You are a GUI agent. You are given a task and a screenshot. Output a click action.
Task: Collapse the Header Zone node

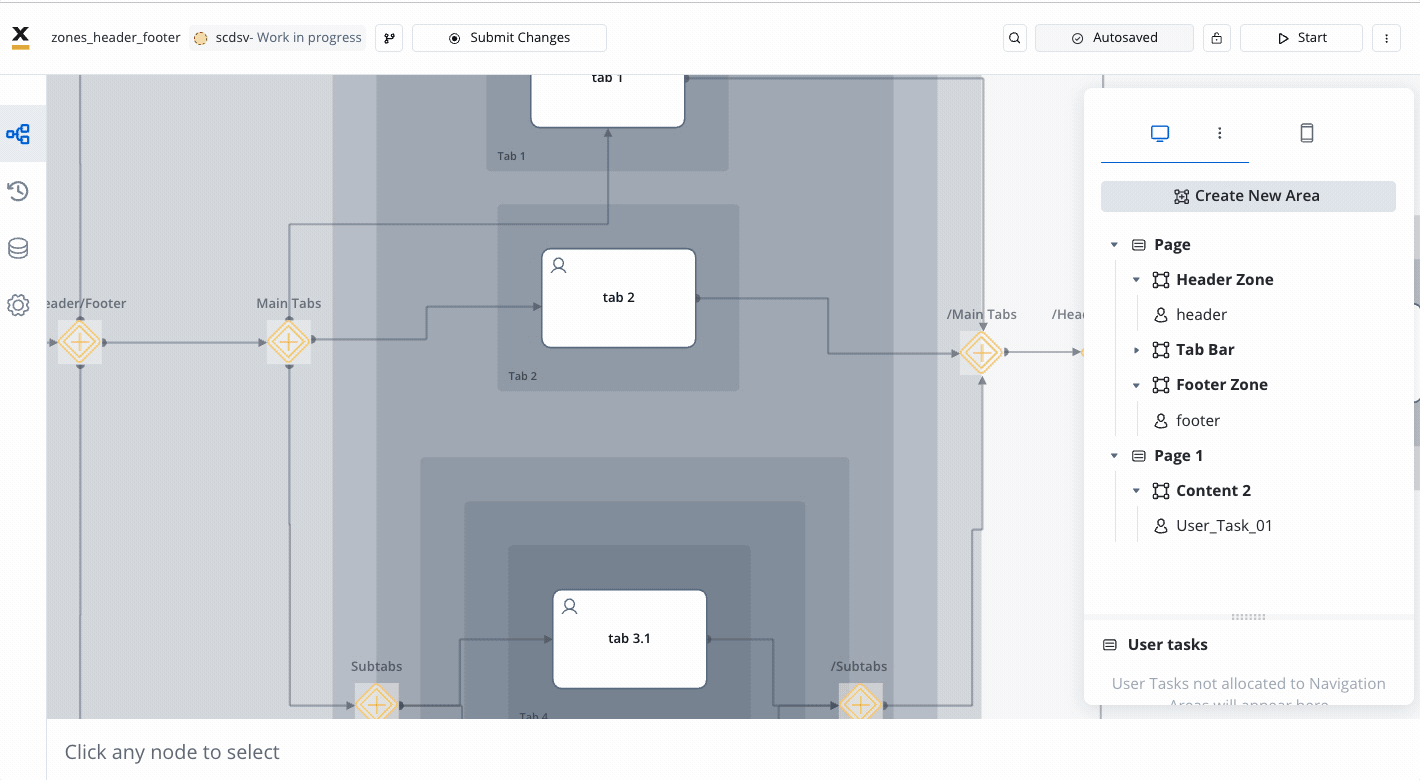tap(1136, 280)
